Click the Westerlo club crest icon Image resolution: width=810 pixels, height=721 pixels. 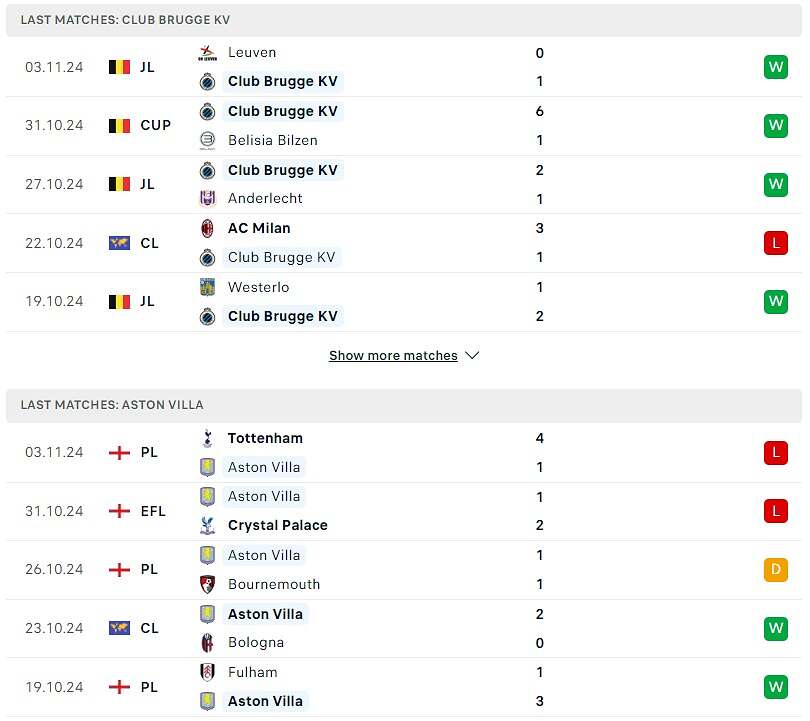207,287
